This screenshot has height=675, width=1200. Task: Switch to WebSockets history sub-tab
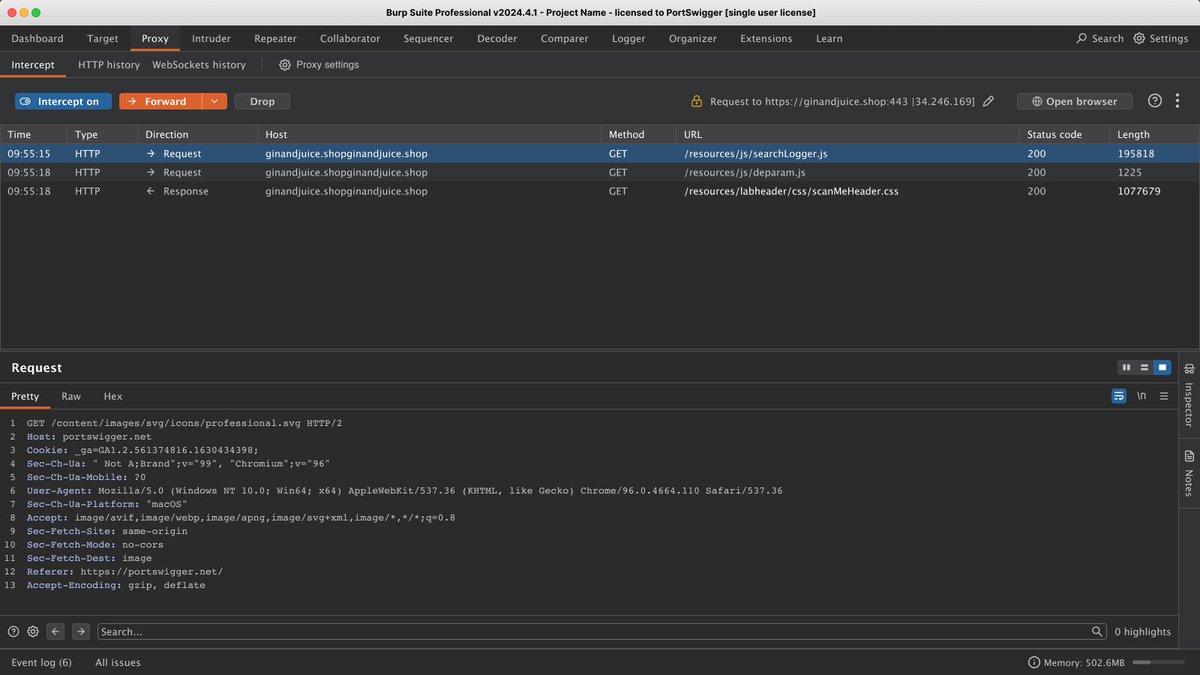(x=199, y=65)
